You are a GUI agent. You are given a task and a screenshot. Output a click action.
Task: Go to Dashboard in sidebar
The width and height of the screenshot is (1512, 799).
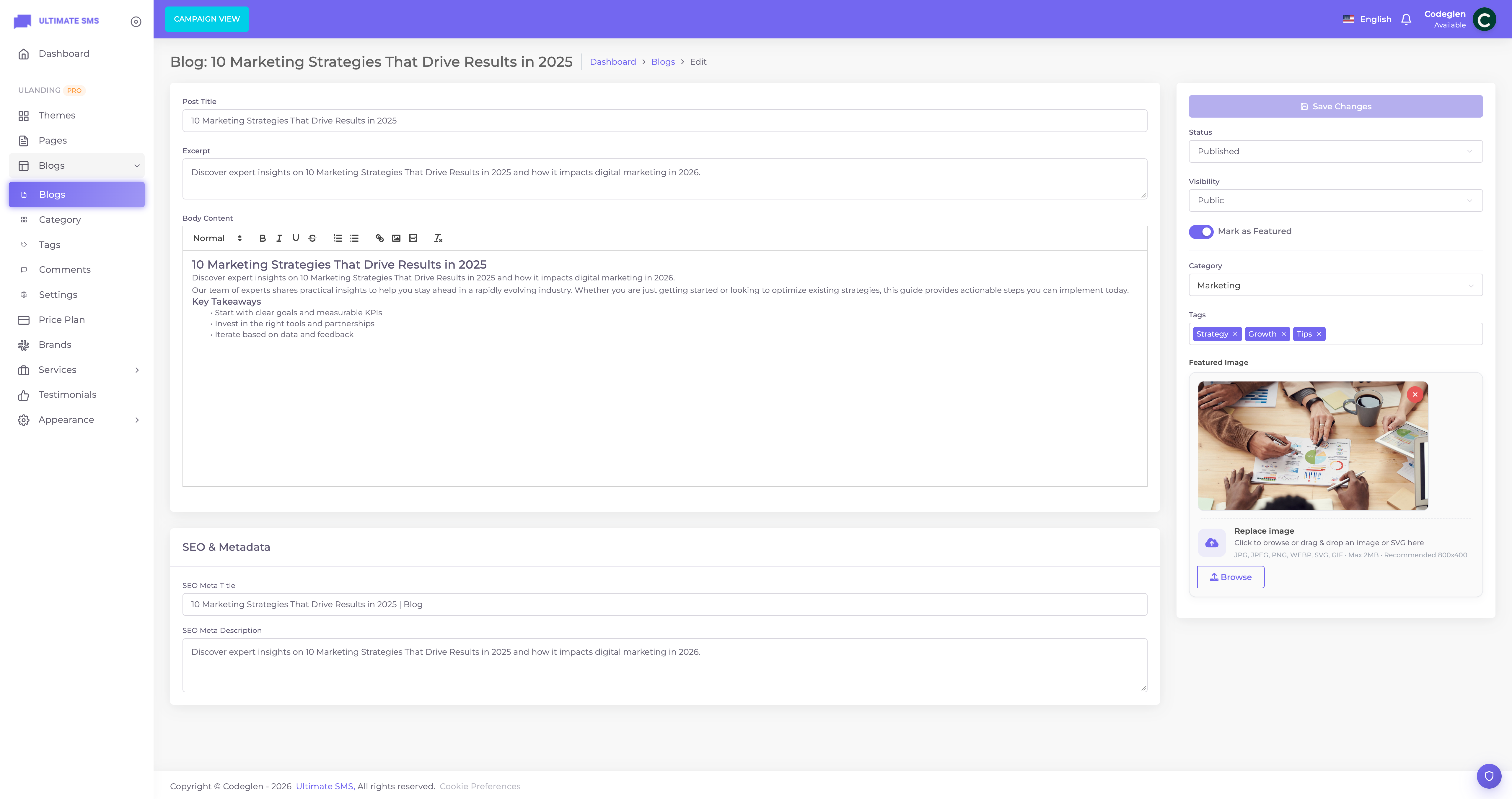(x=77, y=54)
